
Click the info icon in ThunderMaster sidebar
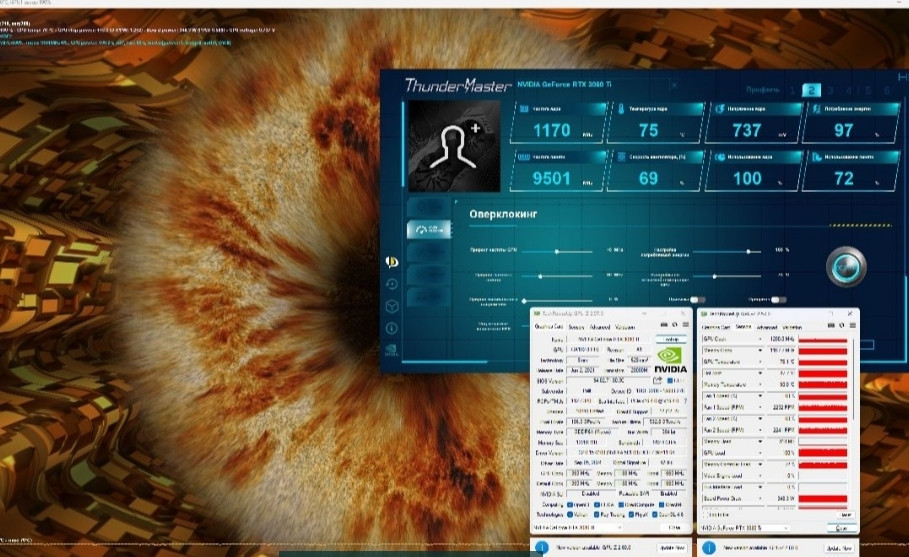tap(392, 329)
